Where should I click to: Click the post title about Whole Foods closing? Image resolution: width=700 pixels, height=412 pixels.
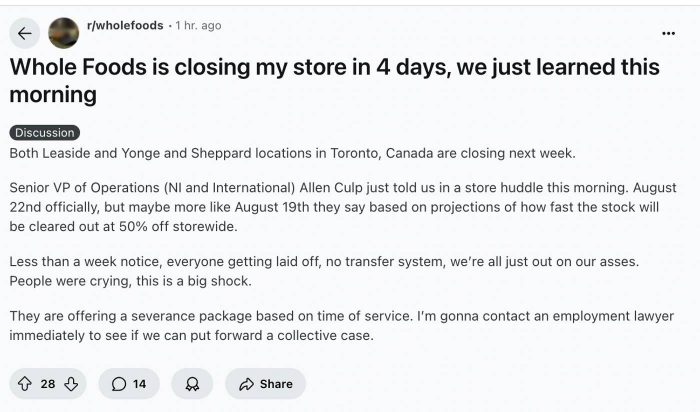tap(334, 80)
